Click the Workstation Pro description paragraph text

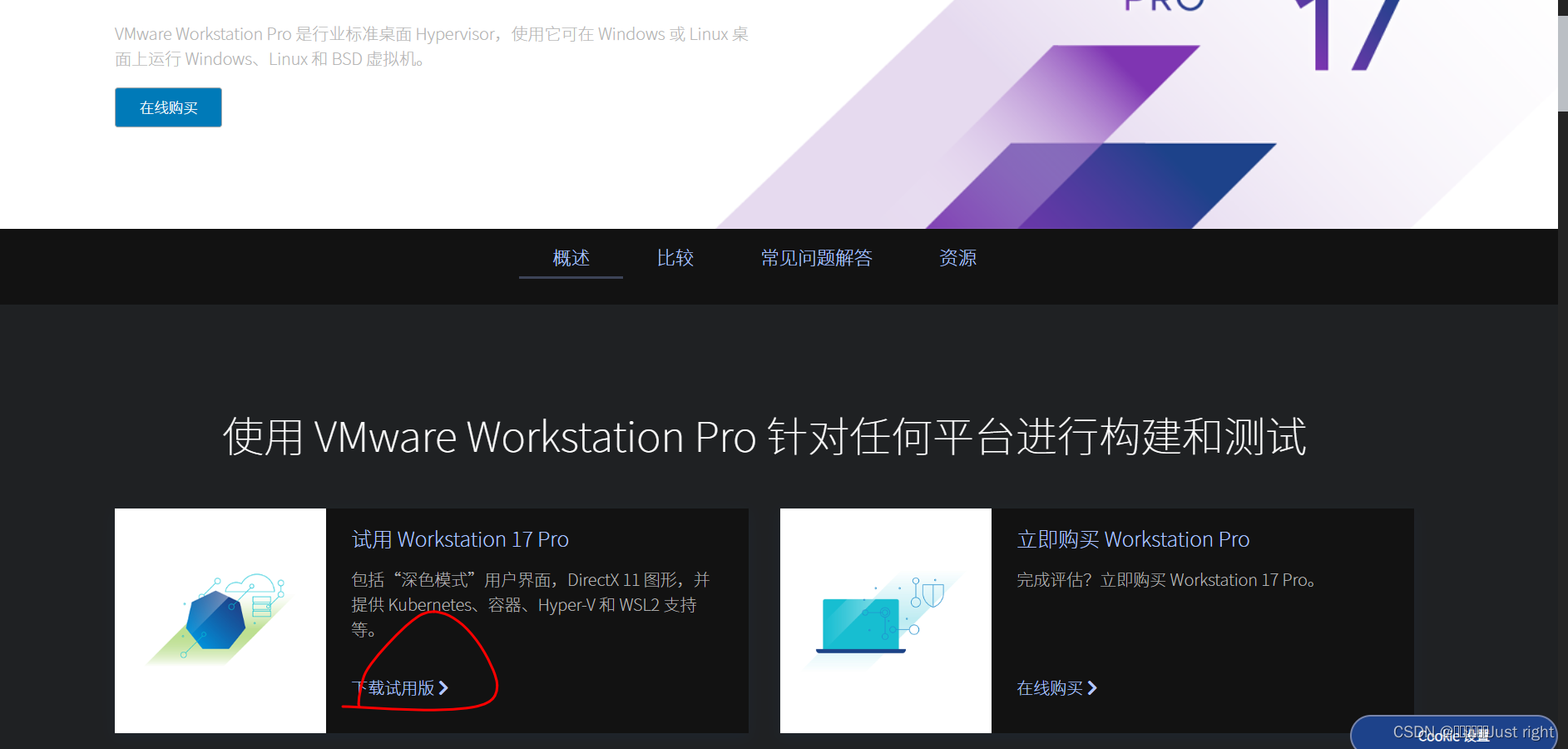pyautogui.click(x=431, y=46)
